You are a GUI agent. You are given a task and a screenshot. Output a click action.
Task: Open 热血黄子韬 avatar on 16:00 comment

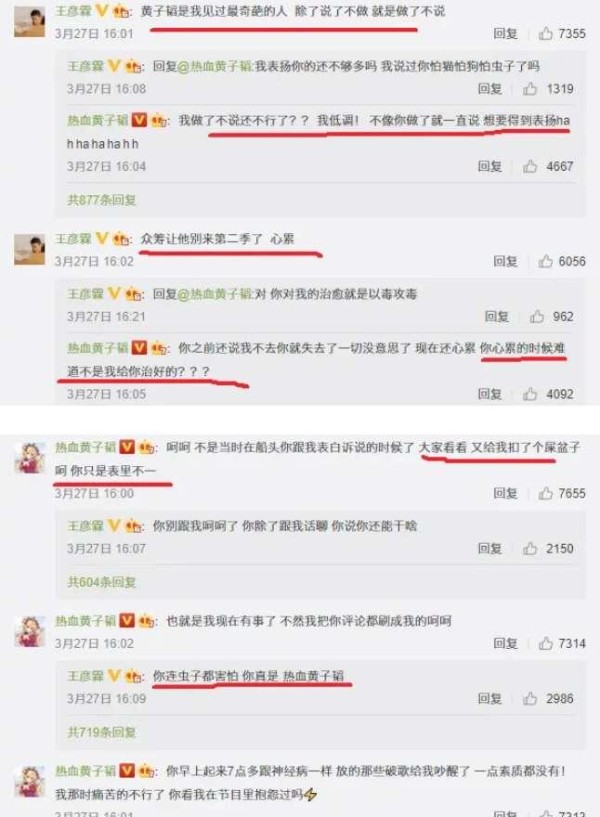point(29,458)
